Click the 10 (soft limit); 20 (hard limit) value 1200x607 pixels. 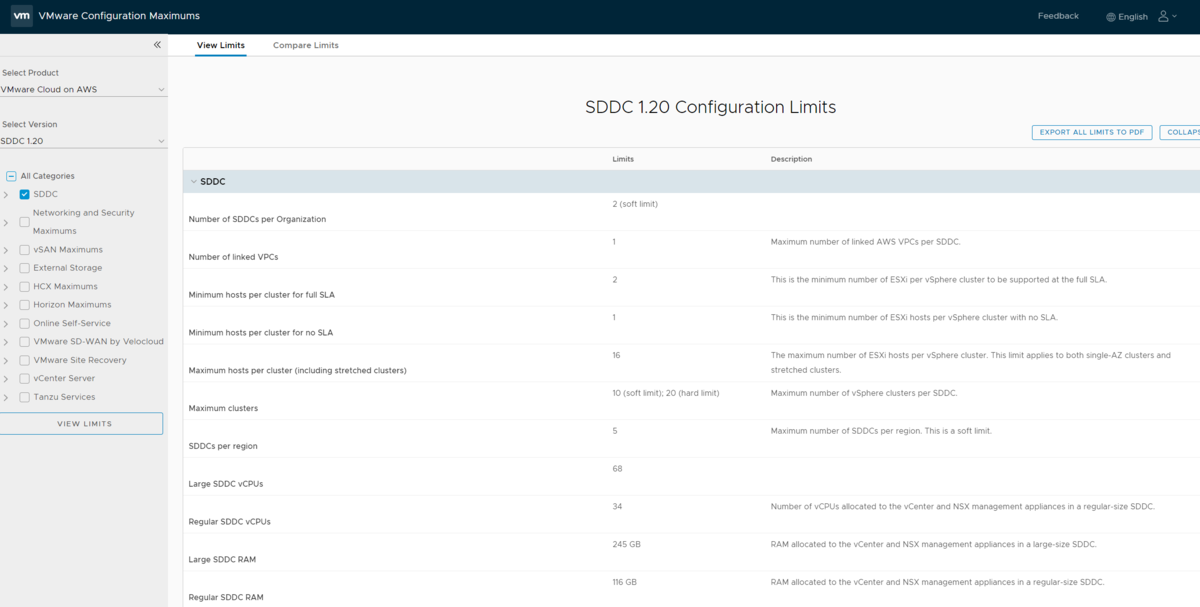point(665,393)
